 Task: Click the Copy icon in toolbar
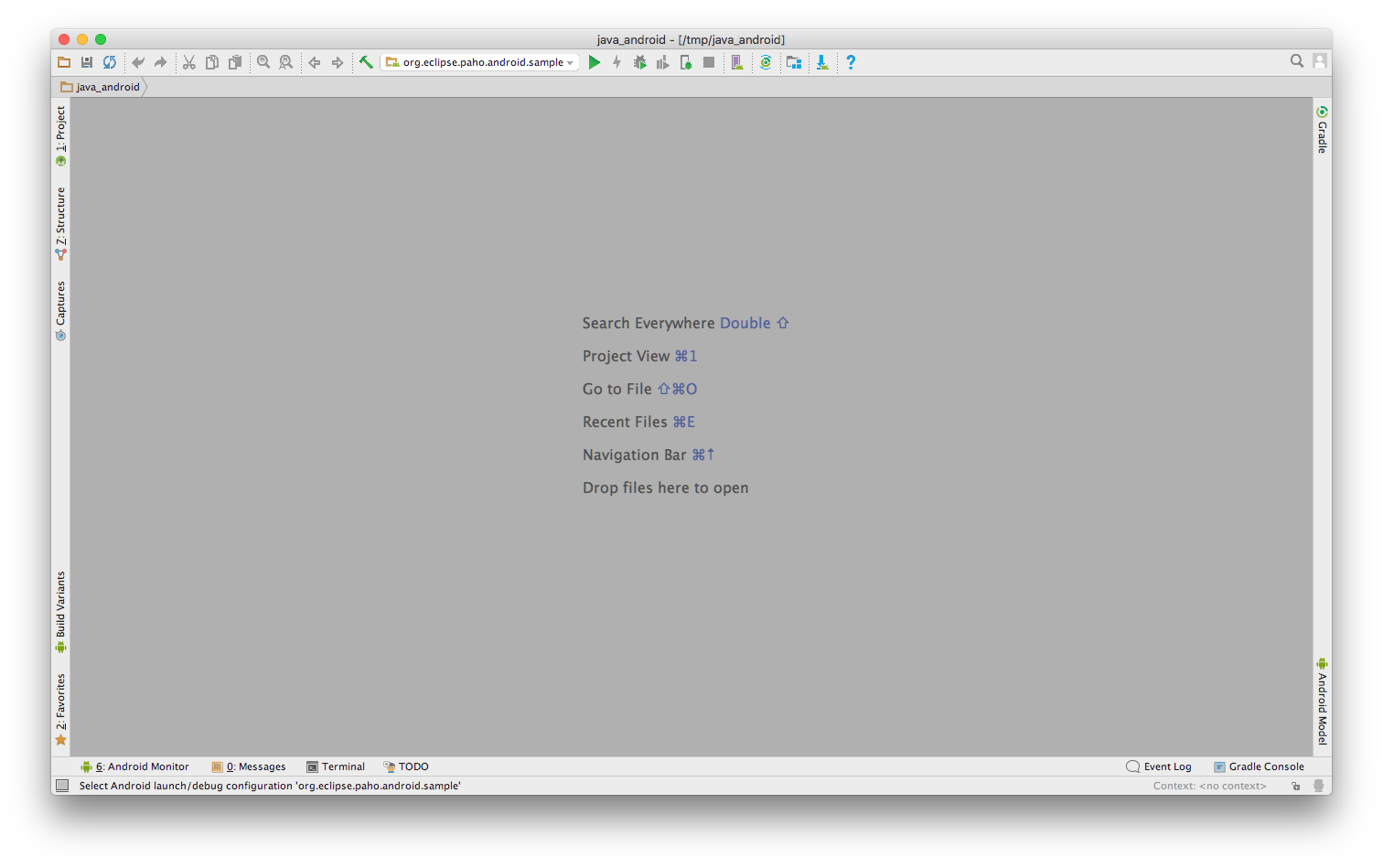point(212,62)
